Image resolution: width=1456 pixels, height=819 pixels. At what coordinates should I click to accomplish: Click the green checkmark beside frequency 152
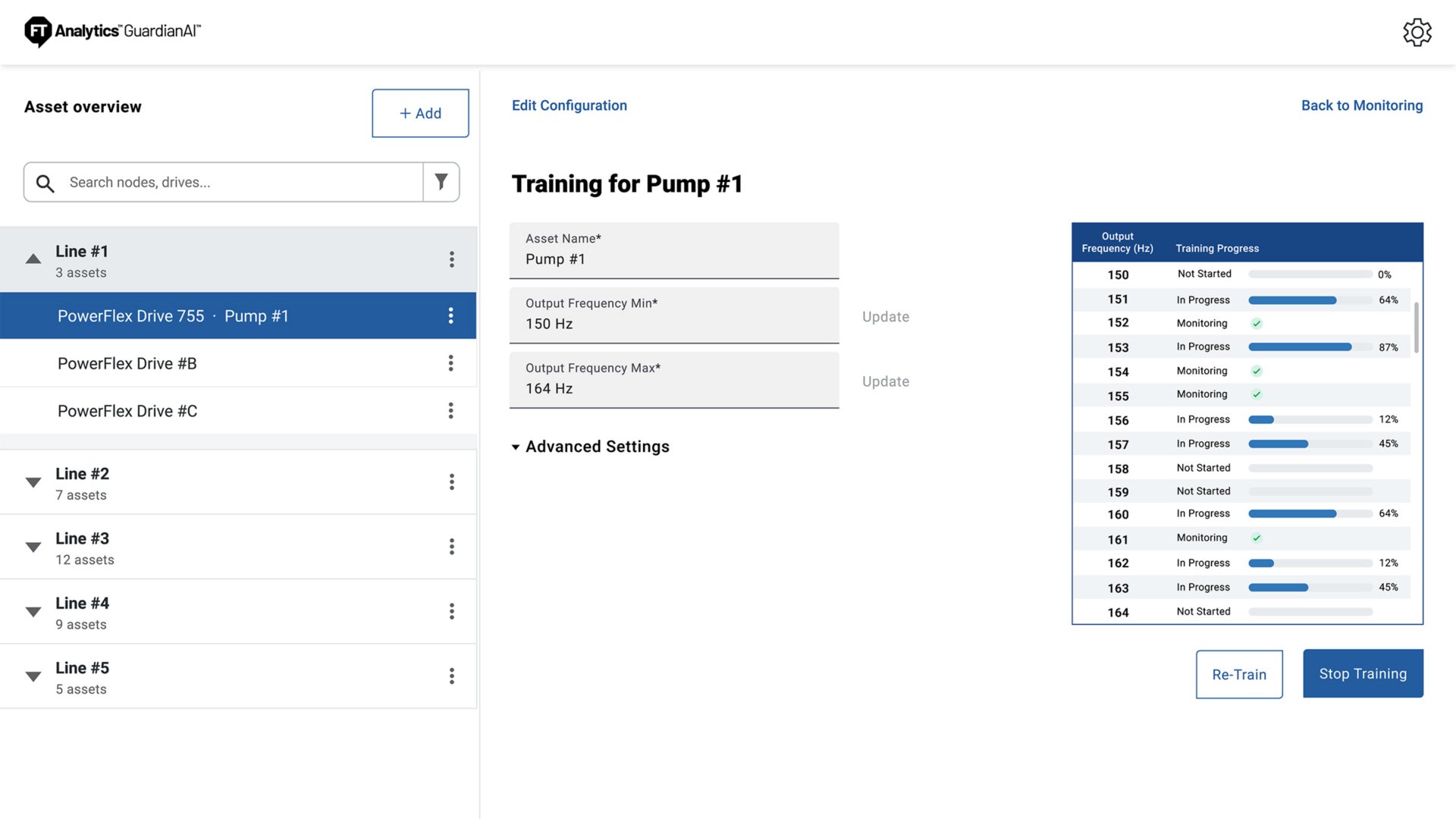coord(1257,323)
